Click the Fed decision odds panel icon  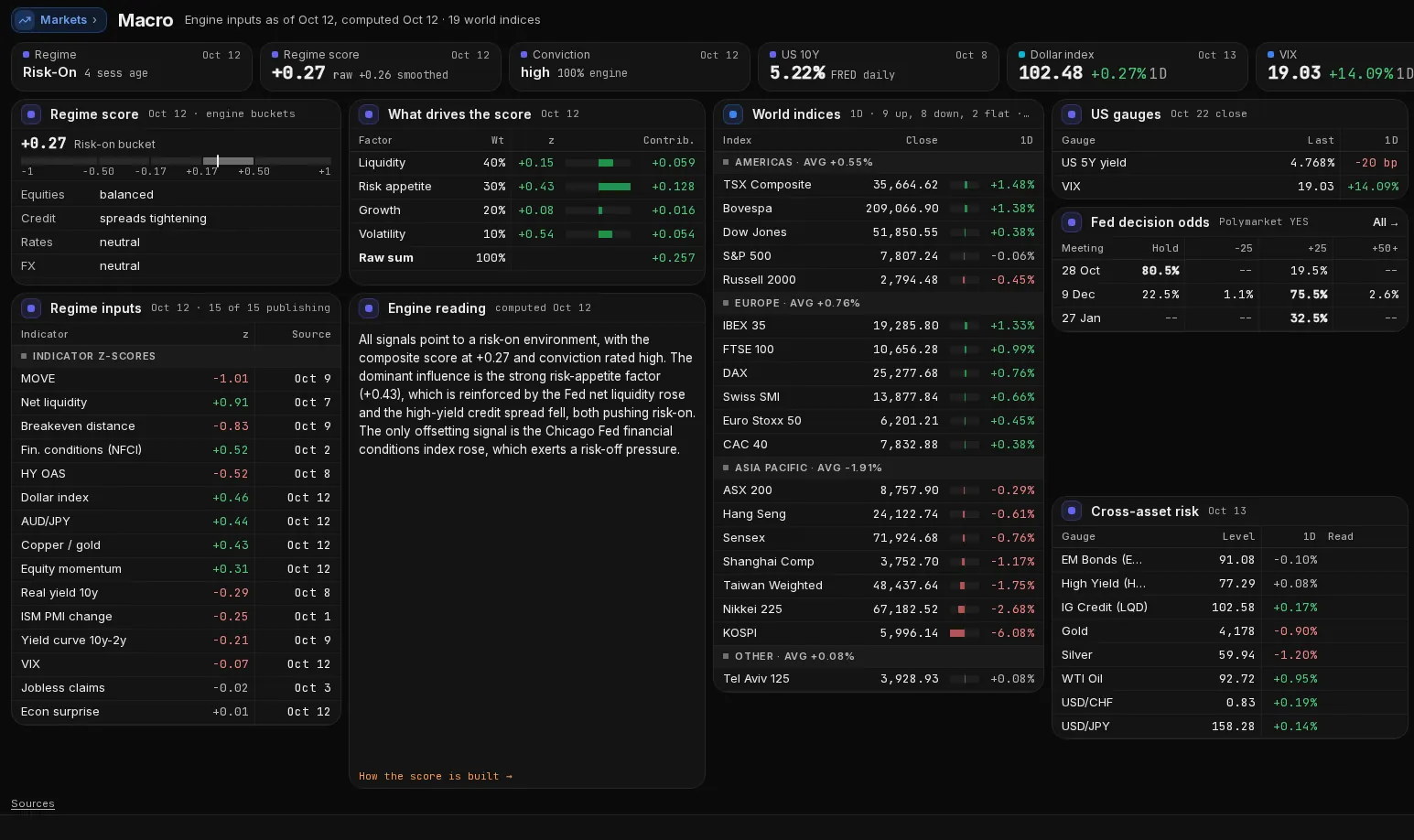[1072, 222]
